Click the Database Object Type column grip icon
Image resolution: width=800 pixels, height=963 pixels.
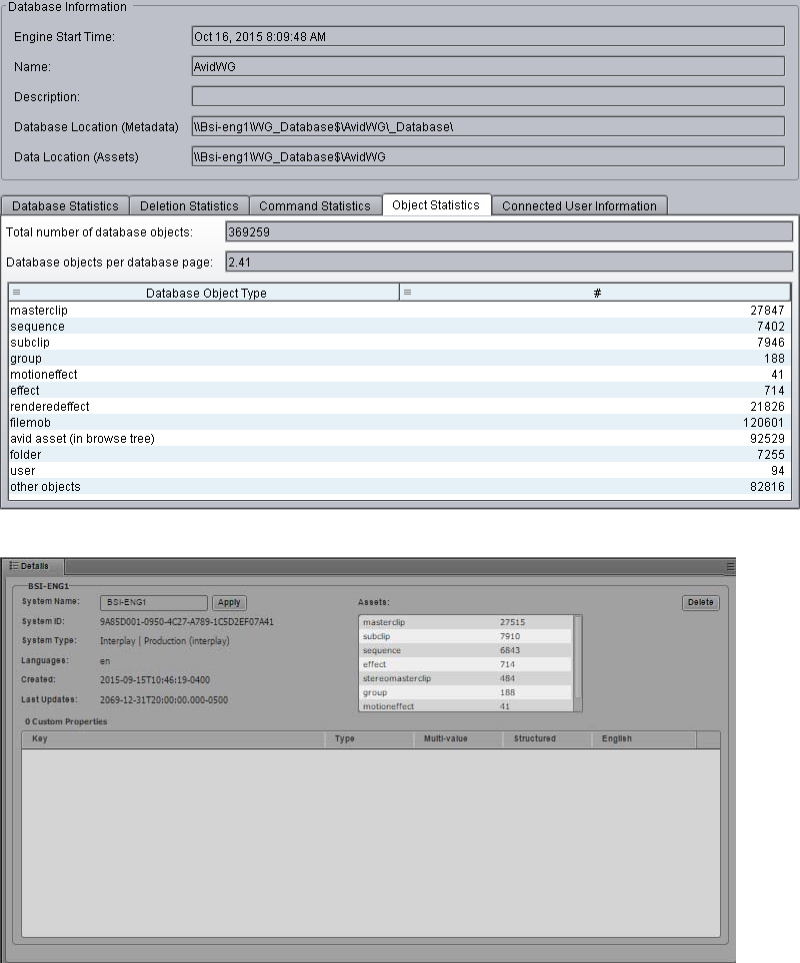click(17, 292)
